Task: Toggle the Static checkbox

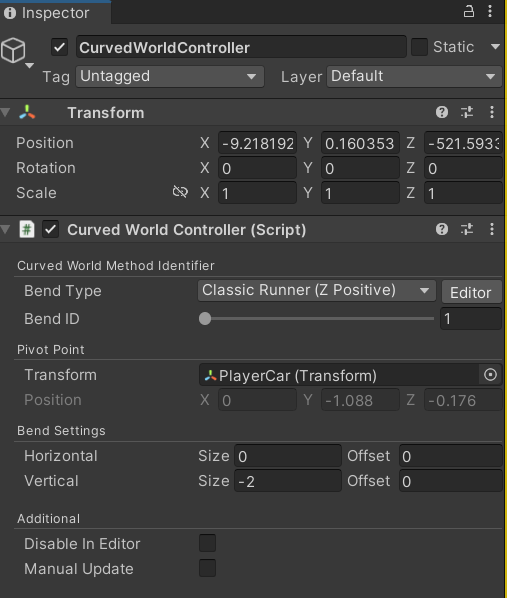Action: coord(419,47)
